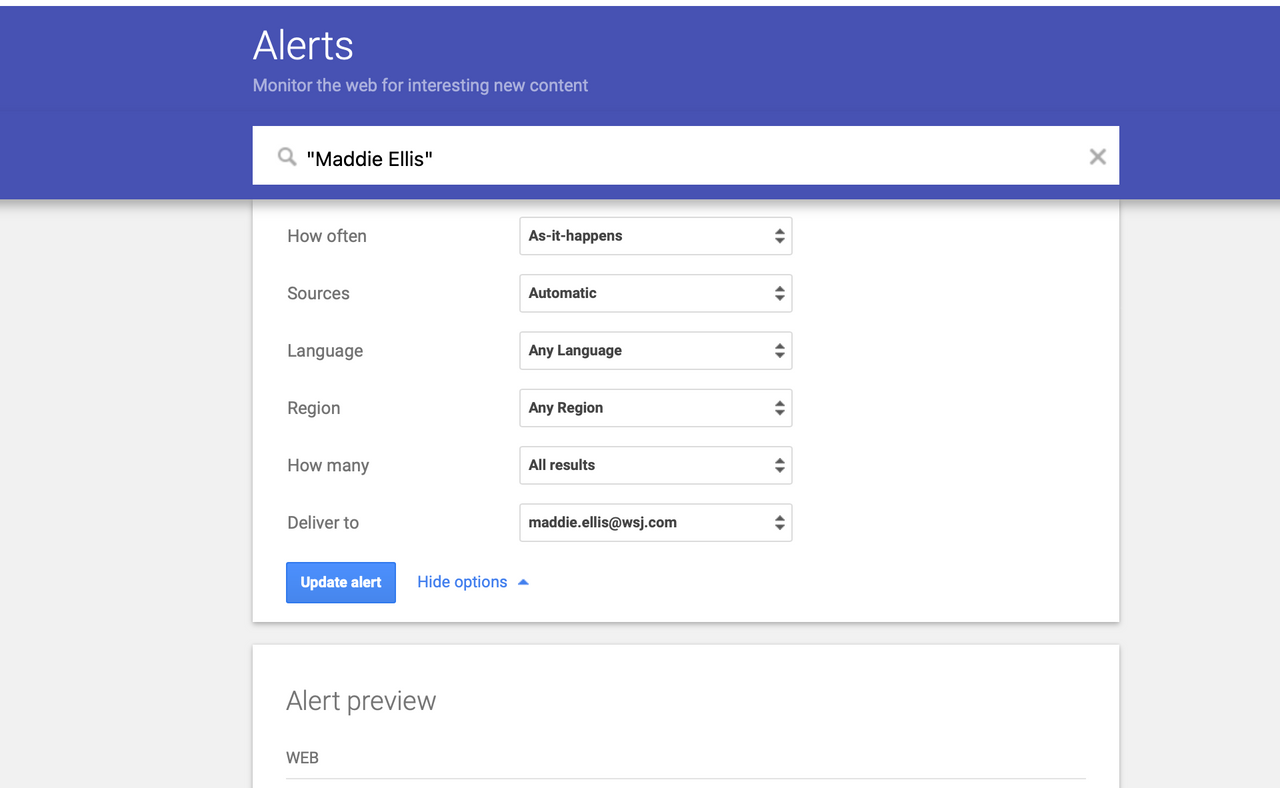Click the "Monitor the web" subtitle text
This screenshot has height=788, width=1280.
coord(420,86)
